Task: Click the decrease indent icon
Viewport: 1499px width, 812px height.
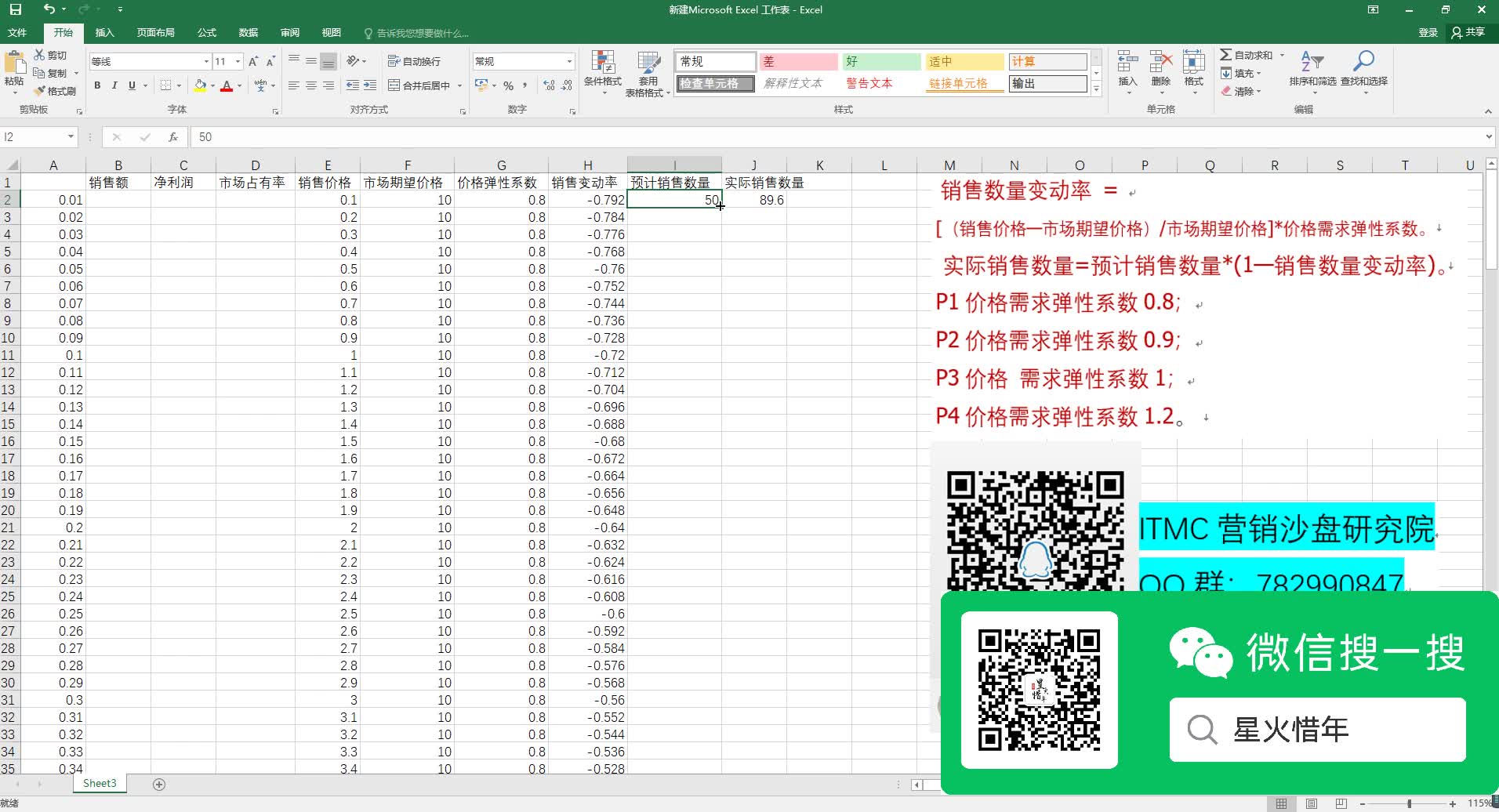Action: click(353, 85)
